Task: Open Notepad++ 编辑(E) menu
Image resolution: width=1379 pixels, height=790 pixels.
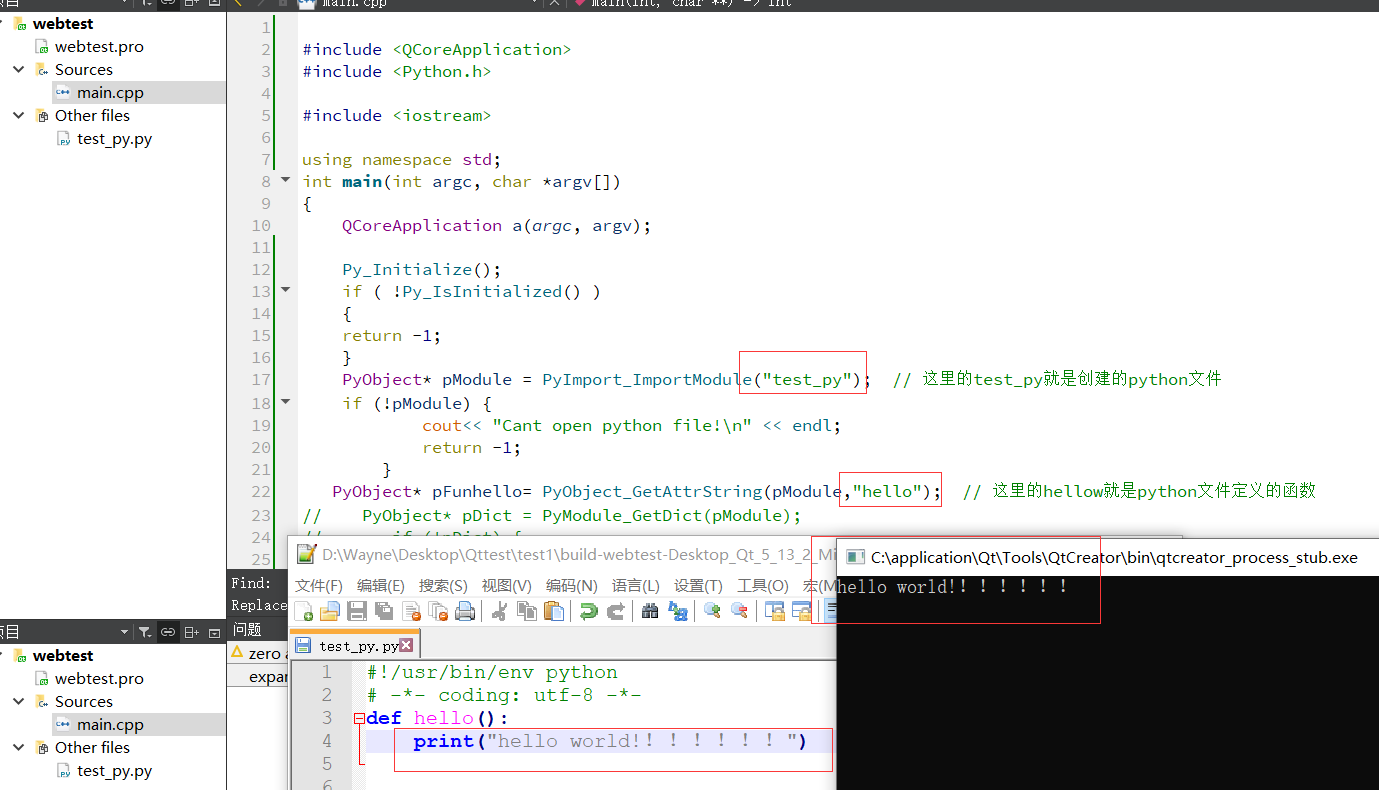Action: coord(380,585)
